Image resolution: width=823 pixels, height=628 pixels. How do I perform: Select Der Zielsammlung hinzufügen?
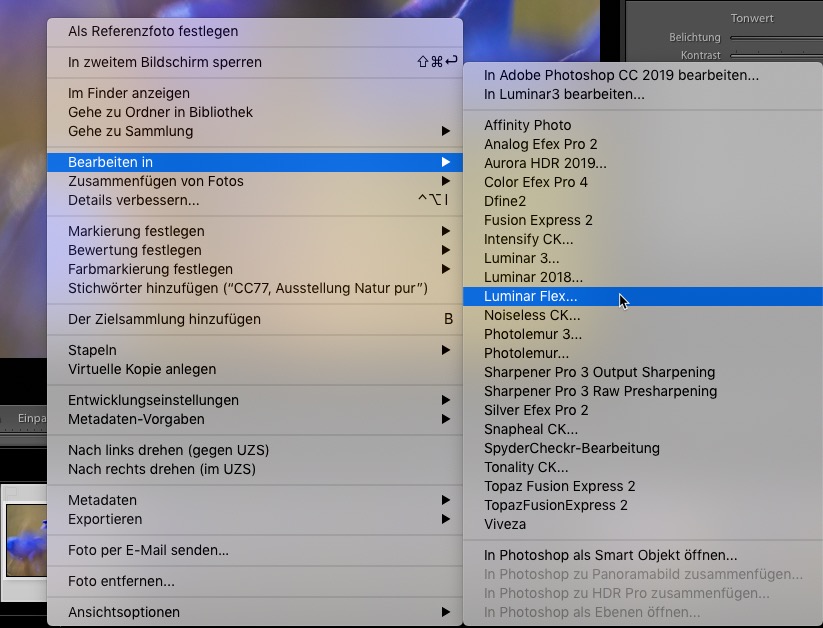[164, 319]
